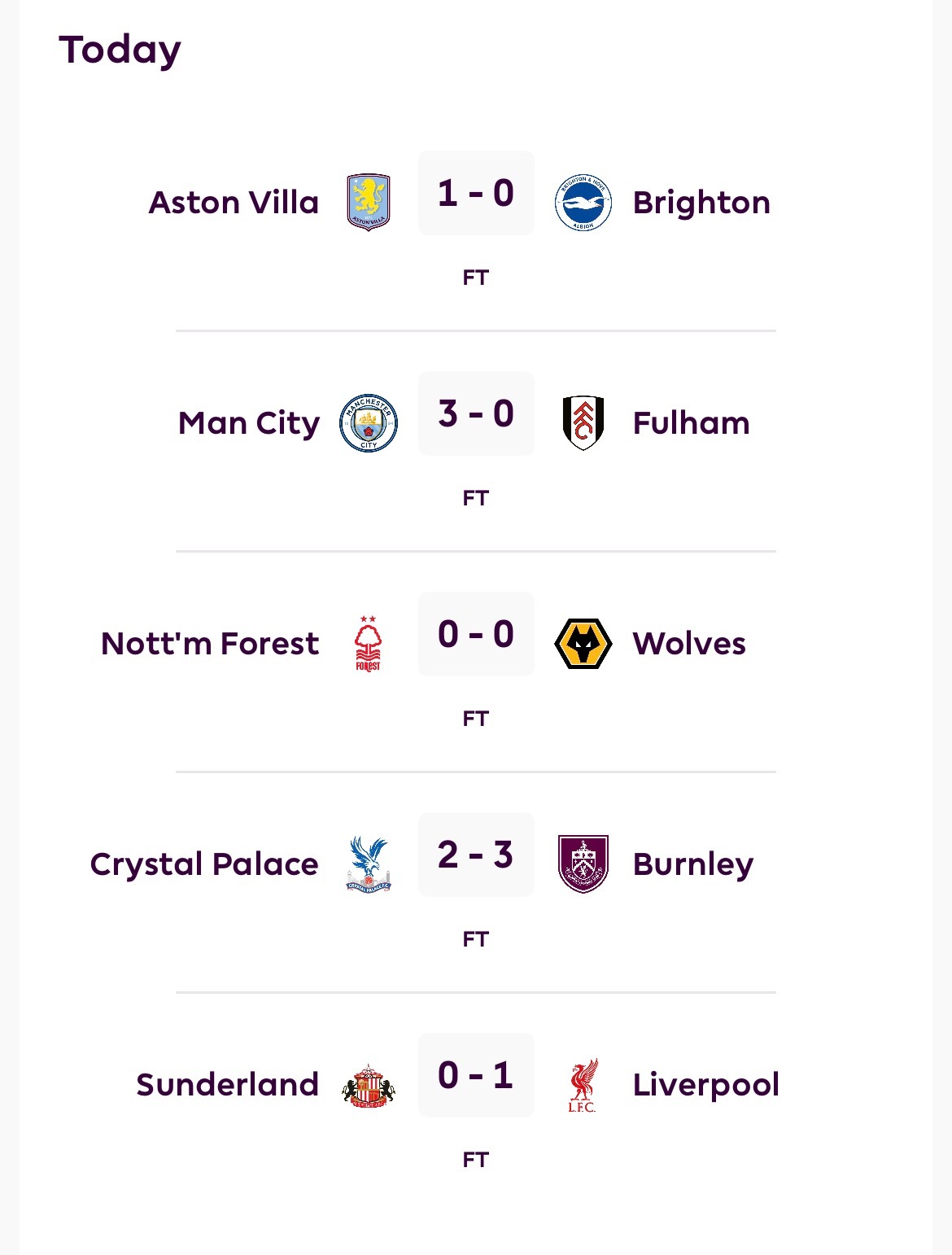Click the Nottingham Forest tree logo
The height and width of the screenshot is (1255, 952).
pyautogui.click(x=368, y=643)
